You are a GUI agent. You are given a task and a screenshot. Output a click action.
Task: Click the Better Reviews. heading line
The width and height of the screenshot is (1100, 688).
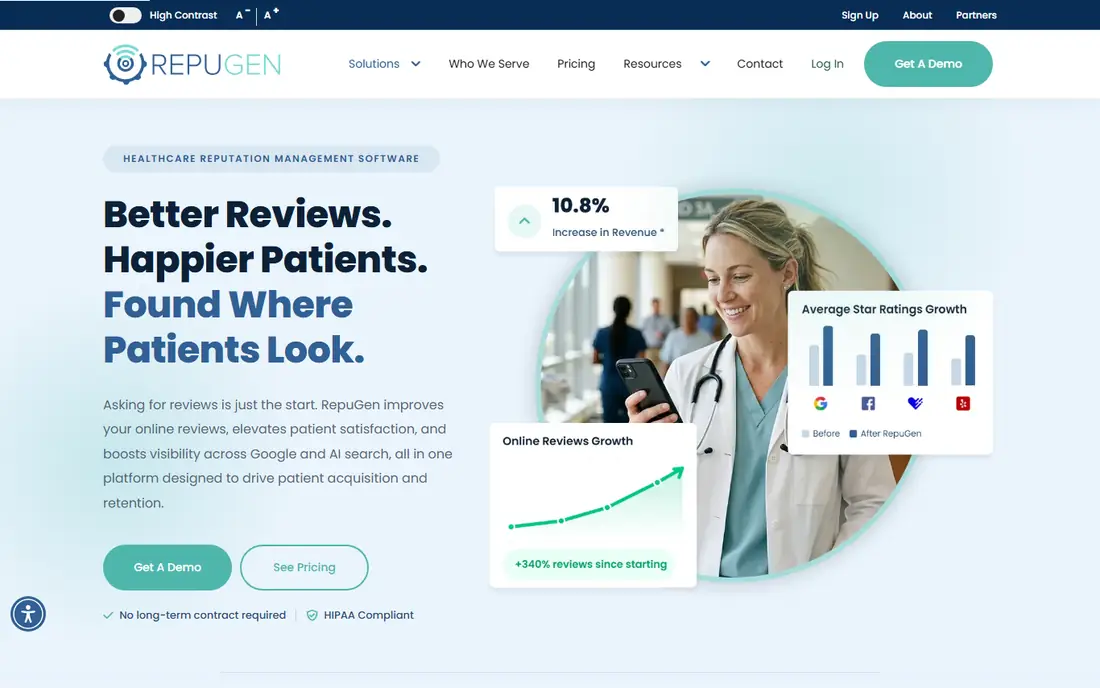pyautogui.click(x=248, y=214)
